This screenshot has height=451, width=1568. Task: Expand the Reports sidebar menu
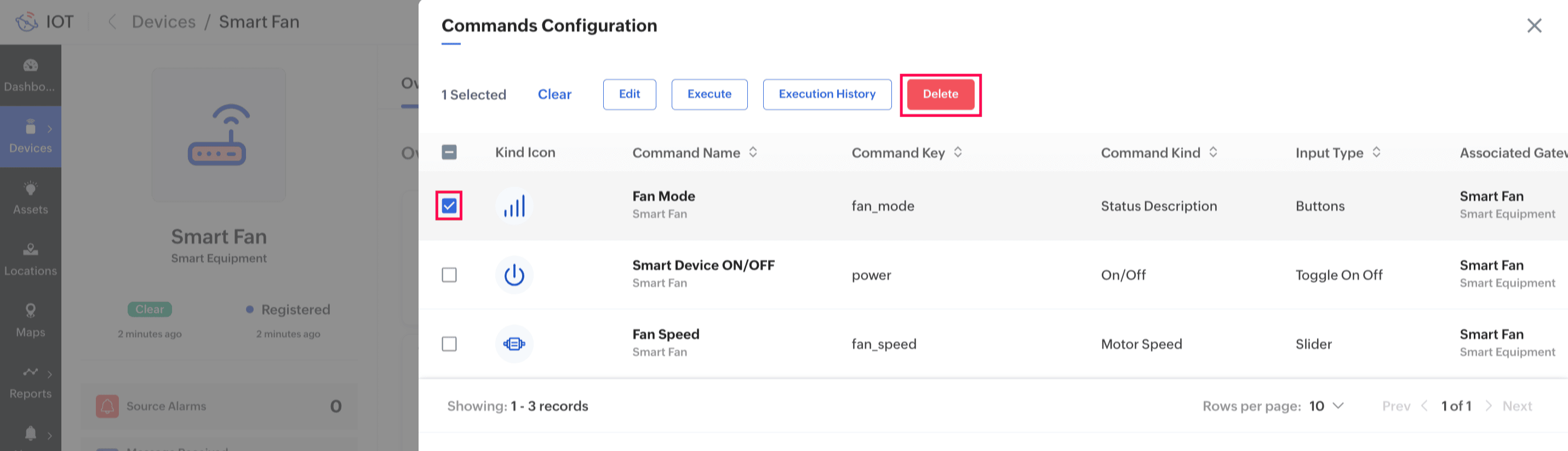[x=31, y=382]
